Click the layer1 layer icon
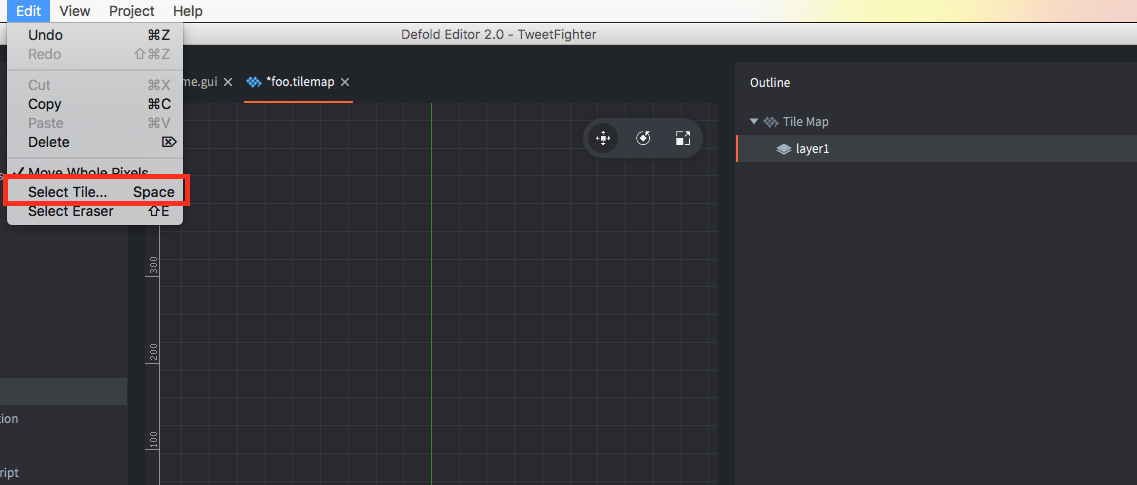Image resolution: width=1137 pixels, height=485 pixels. pos(783,149)
